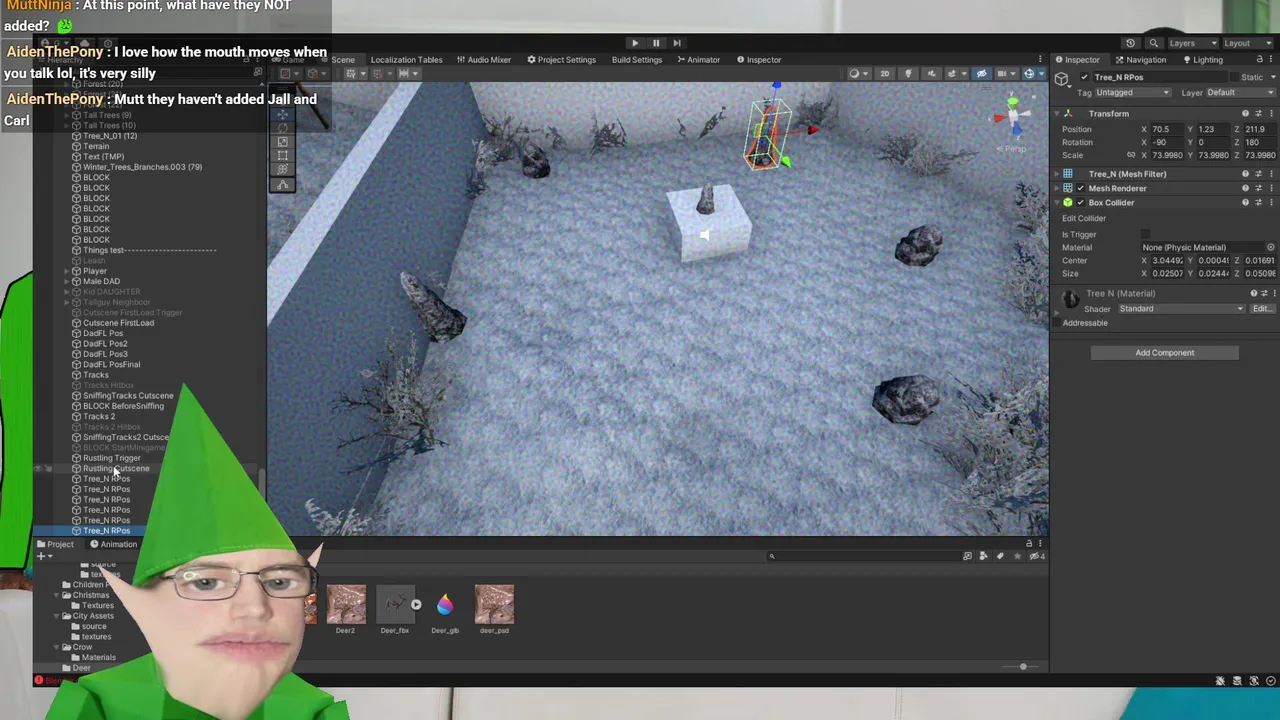Switch to the Animation tab

(114, 544)
